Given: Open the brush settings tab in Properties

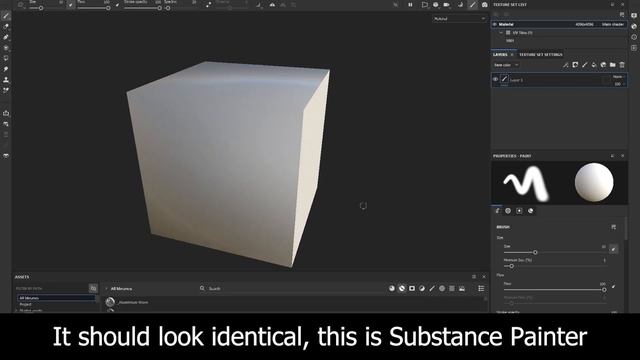Looking at the screenshot, I should click(497, 211).
